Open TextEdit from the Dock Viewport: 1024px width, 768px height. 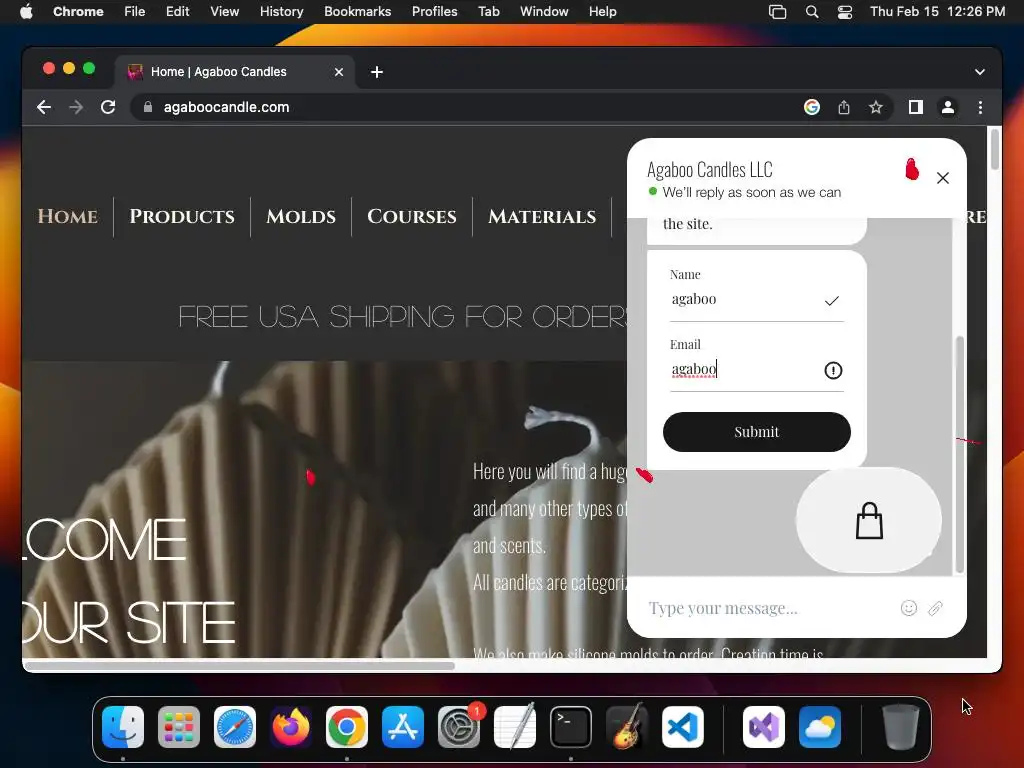tap(515, 727)
